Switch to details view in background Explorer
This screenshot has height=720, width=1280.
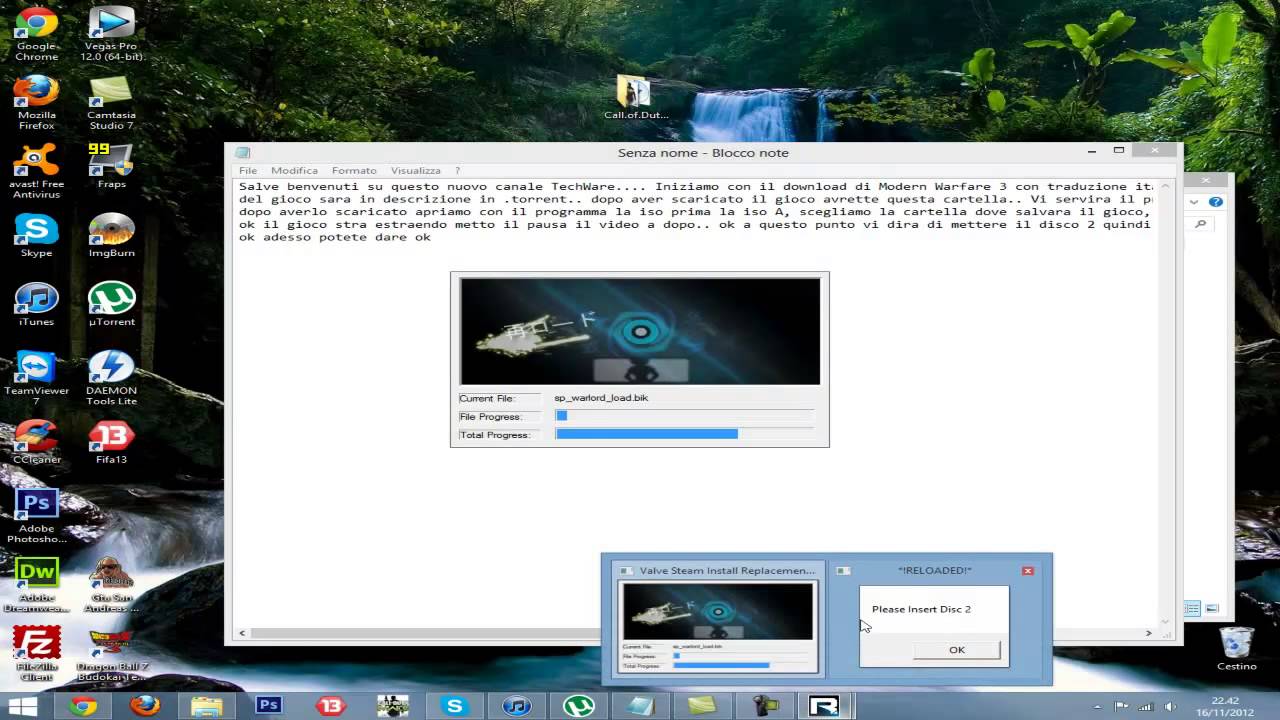(1192, 608)
